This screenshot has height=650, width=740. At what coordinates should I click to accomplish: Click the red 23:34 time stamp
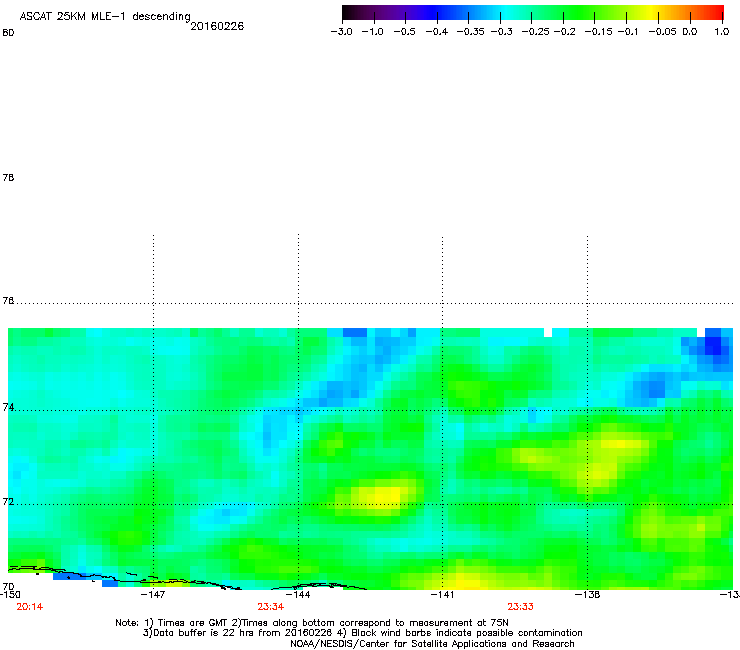tap(271, 607)
